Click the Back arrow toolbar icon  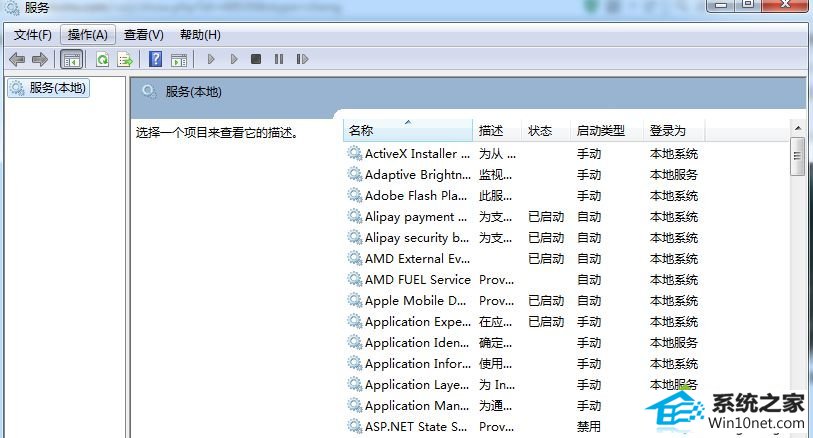[x=17, y=59]
